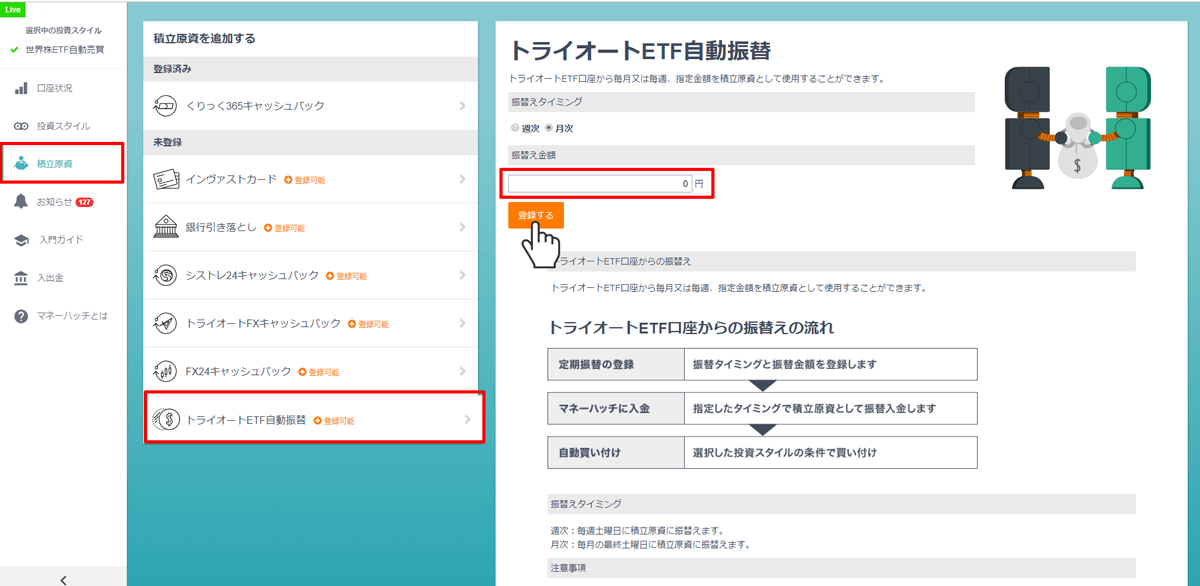Screen dimensions: 1200x586
Task: Click the 選択した投資スタイルの条件で買い付け cell
Action: 831,453
